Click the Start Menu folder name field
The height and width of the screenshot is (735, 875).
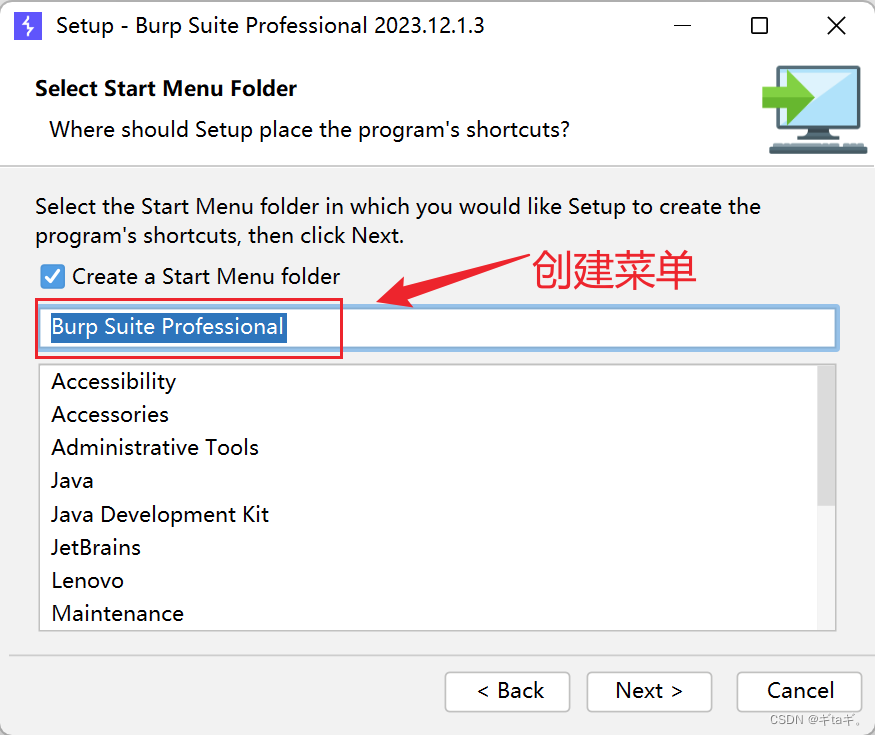point(439,328)
